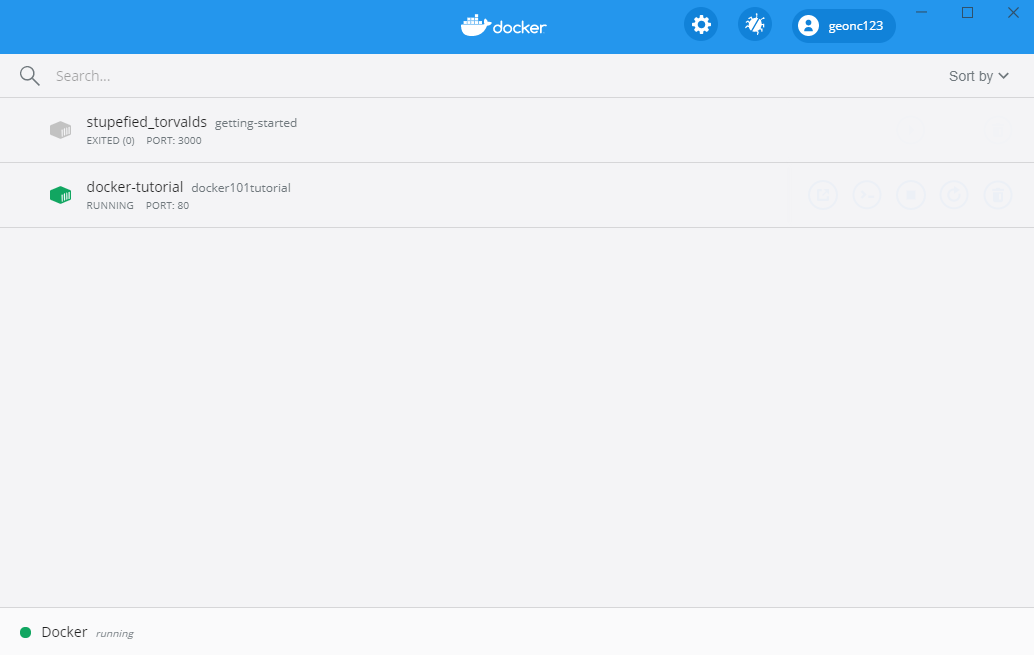Open CLI terminal for docker-tutorial
This screenshot has height=655, width=1034.
coord(867,195)
